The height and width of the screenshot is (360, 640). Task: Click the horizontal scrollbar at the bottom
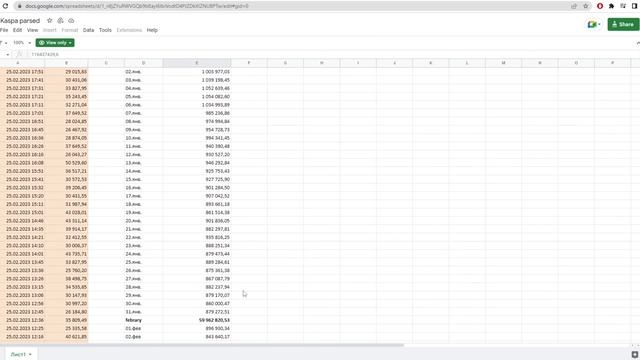pyautogui.click(x=202, y=345)
